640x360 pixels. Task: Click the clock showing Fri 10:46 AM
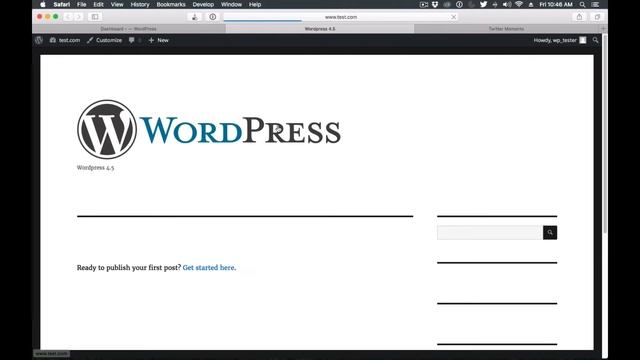(x=556, y=4)
